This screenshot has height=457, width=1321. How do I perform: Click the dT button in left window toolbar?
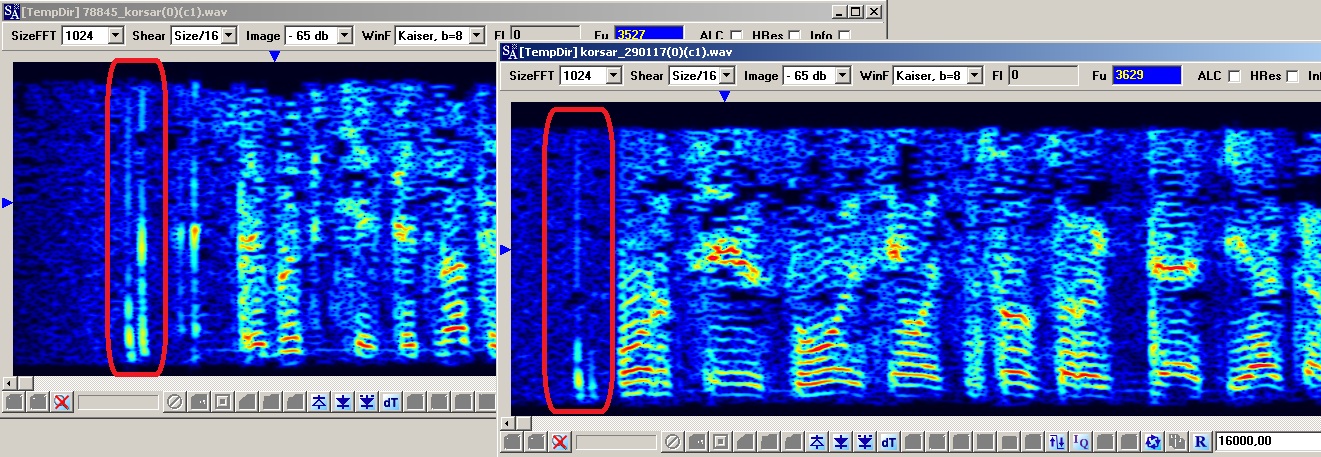391,402
